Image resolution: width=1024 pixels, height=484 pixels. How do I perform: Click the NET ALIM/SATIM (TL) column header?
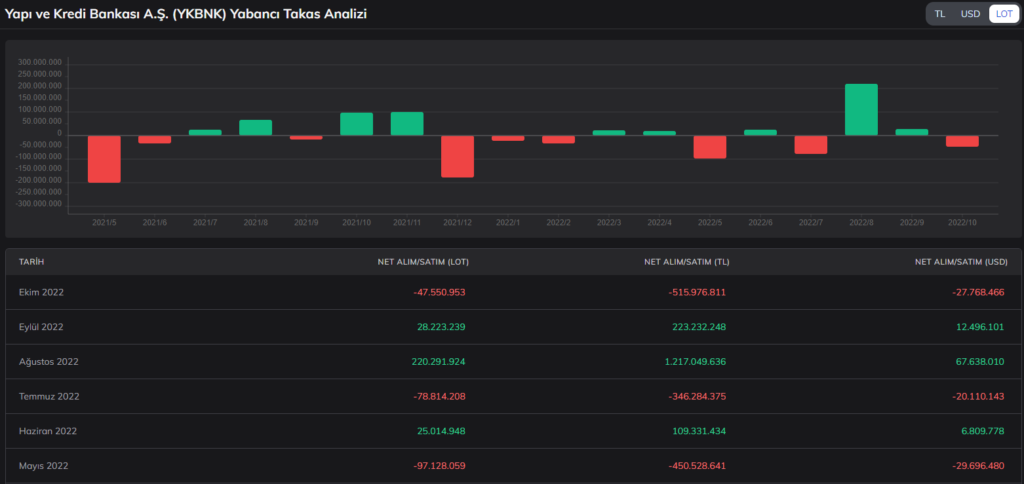pos(687,262)
